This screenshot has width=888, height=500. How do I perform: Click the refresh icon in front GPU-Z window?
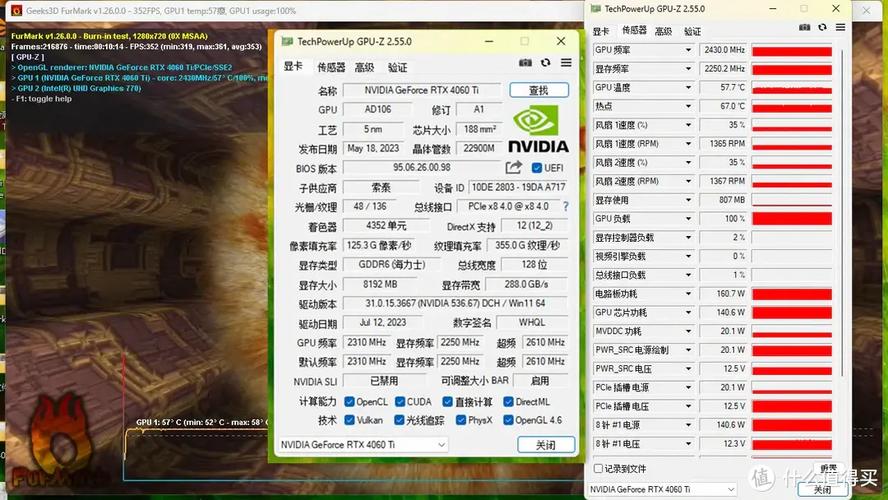click(545, 62)
